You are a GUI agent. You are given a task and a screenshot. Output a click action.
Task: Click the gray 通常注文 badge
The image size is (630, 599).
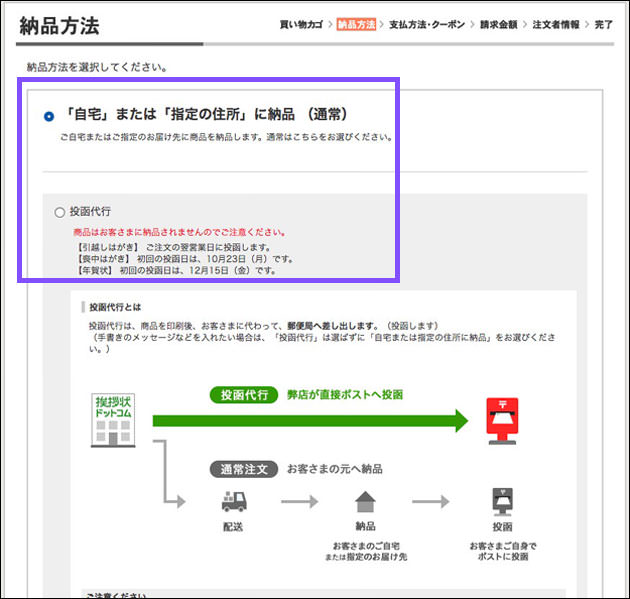click(244, 469)
